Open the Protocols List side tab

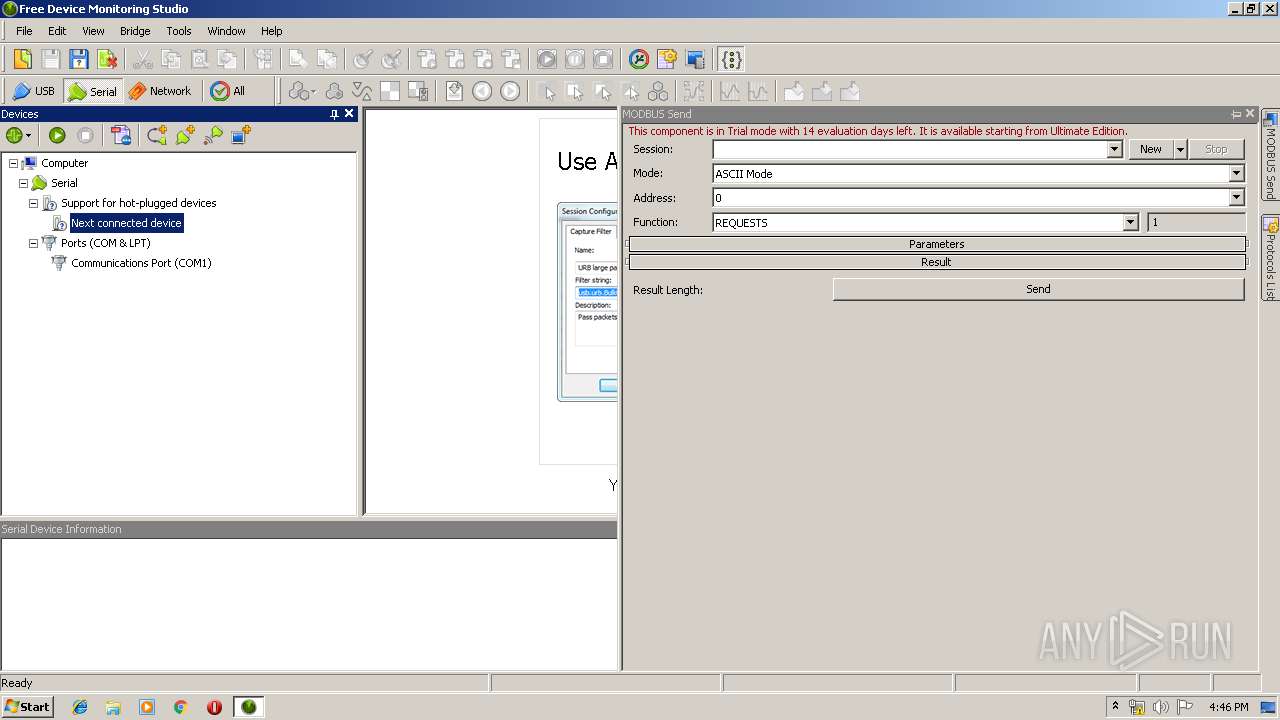coord(1270,258)
